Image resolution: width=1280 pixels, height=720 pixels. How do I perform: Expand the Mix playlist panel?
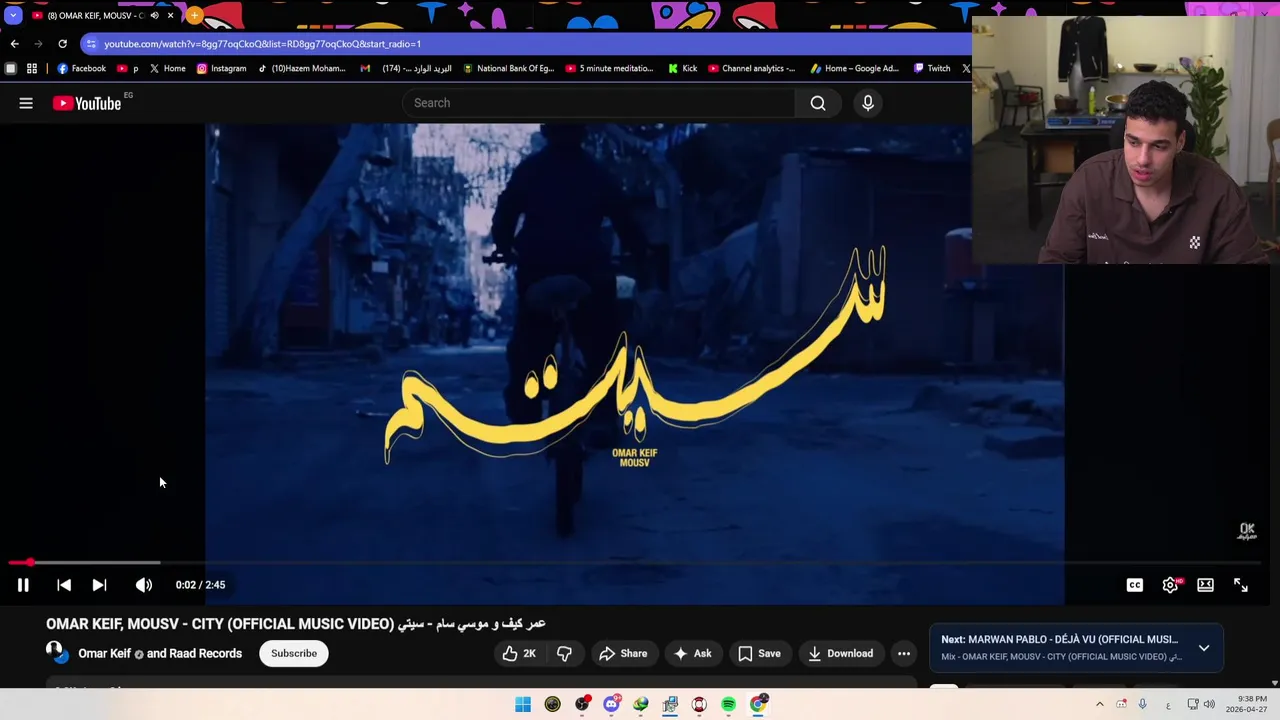click(x=1204, y=648)
